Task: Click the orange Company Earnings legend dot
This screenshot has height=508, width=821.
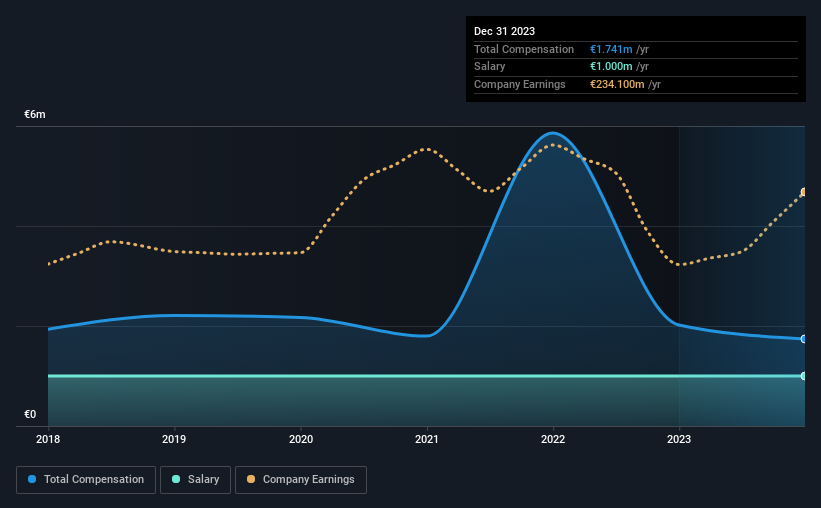Action: click(251, 479)
